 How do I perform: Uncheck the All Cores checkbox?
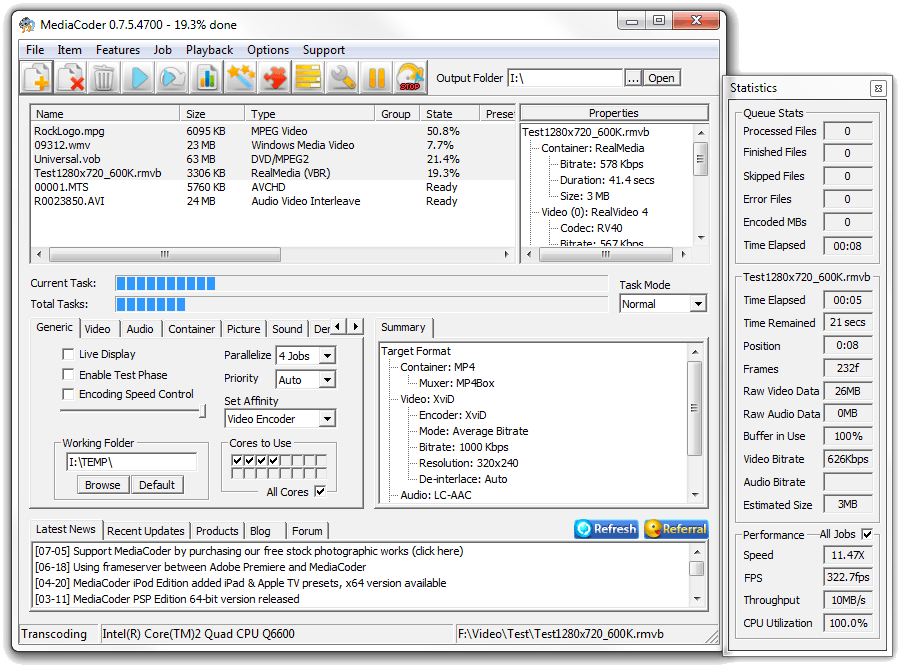coord(320,491)
